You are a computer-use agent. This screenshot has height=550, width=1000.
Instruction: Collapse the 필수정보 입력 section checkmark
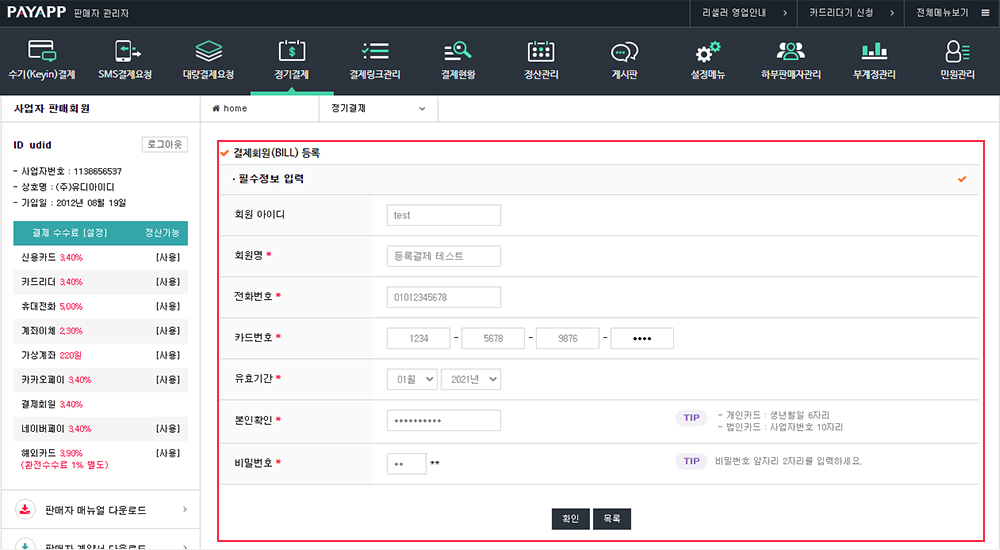point(962,179)
